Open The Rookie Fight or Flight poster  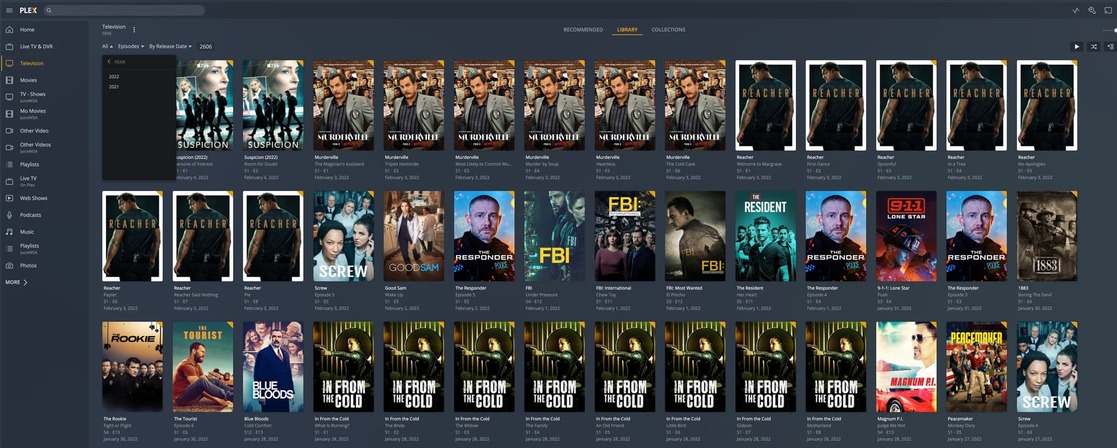(133, 367)
